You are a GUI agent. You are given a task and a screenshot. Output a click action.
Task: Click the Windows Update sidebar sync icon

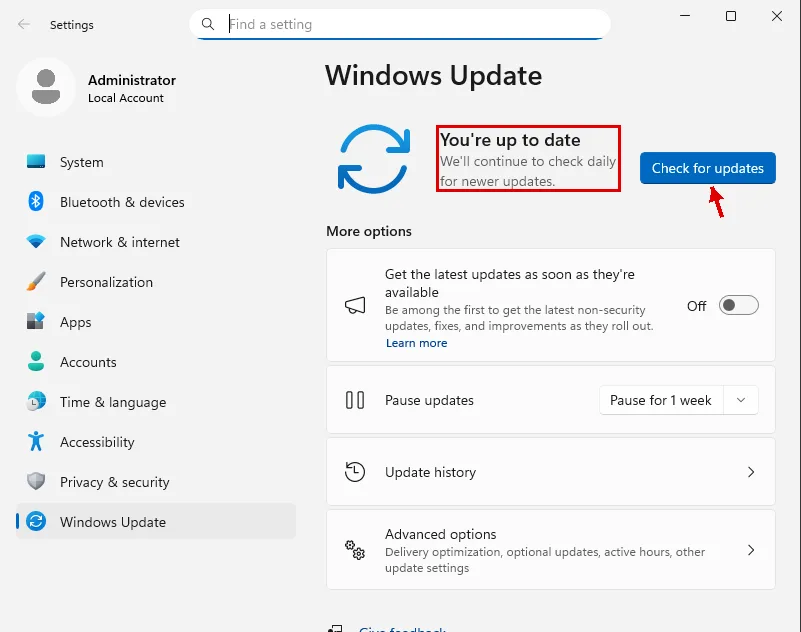[x=36, y=522]
